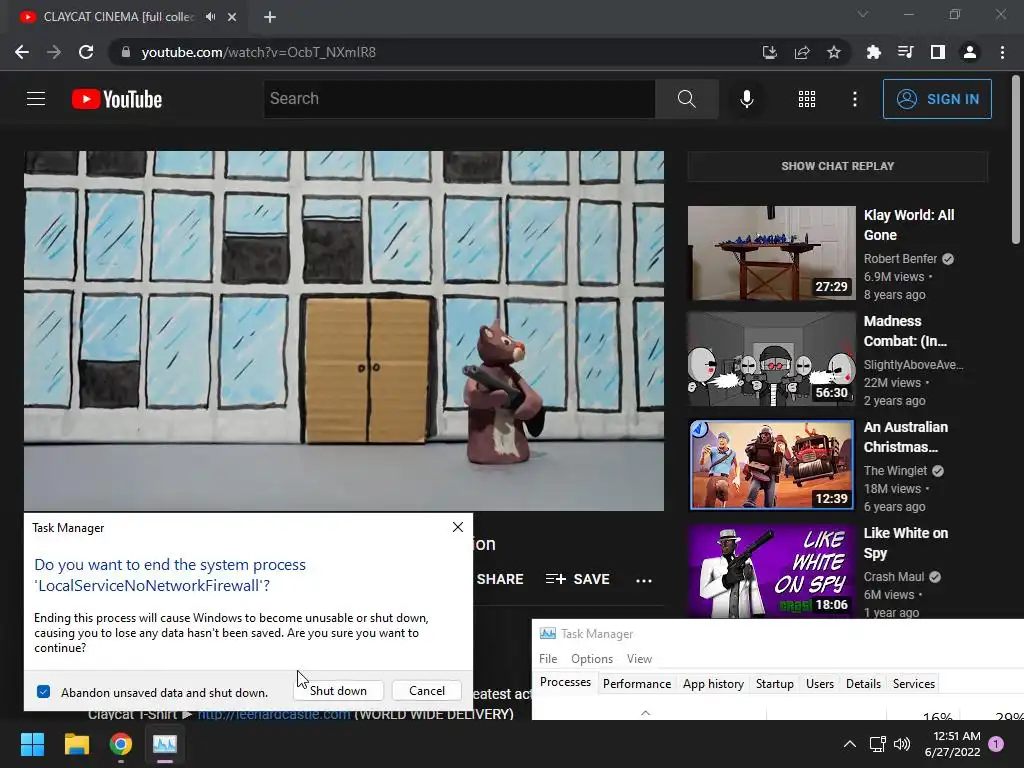Click the install app icon in the address bar
Viewport: 1024px width, 768px height.
coord(769,52)
